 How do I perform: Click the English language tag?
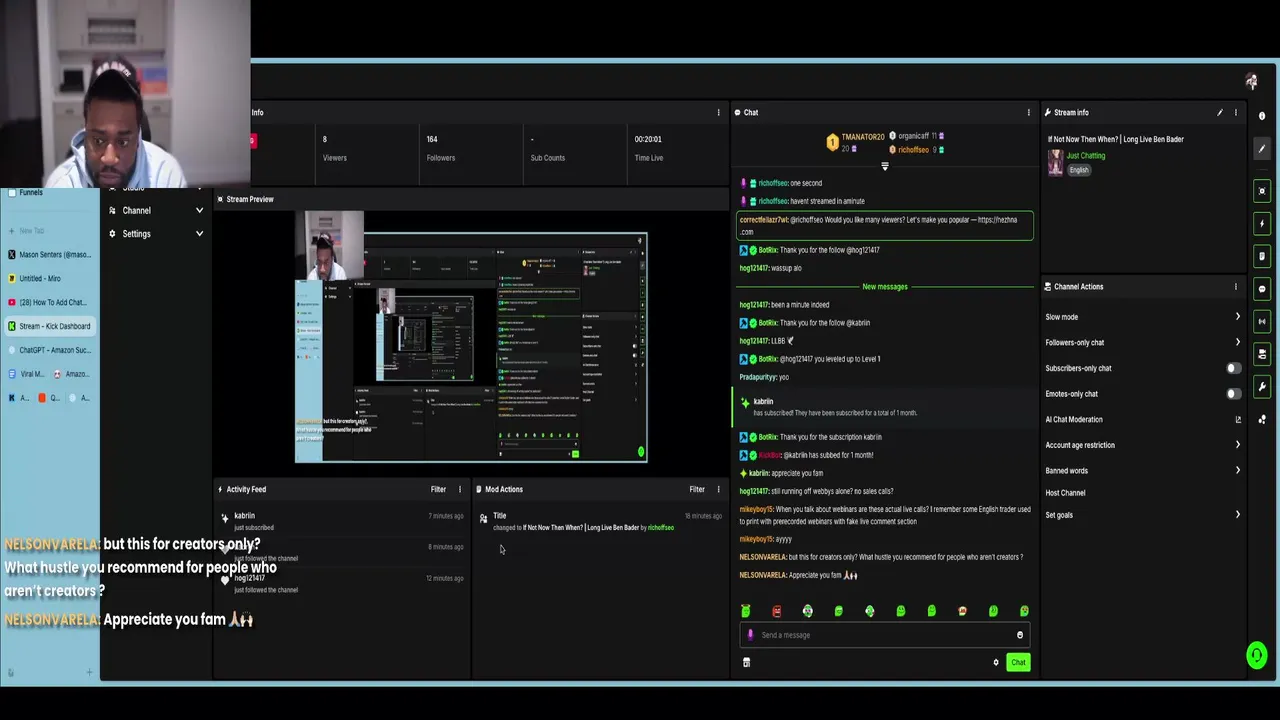(x=1078, y=170)
